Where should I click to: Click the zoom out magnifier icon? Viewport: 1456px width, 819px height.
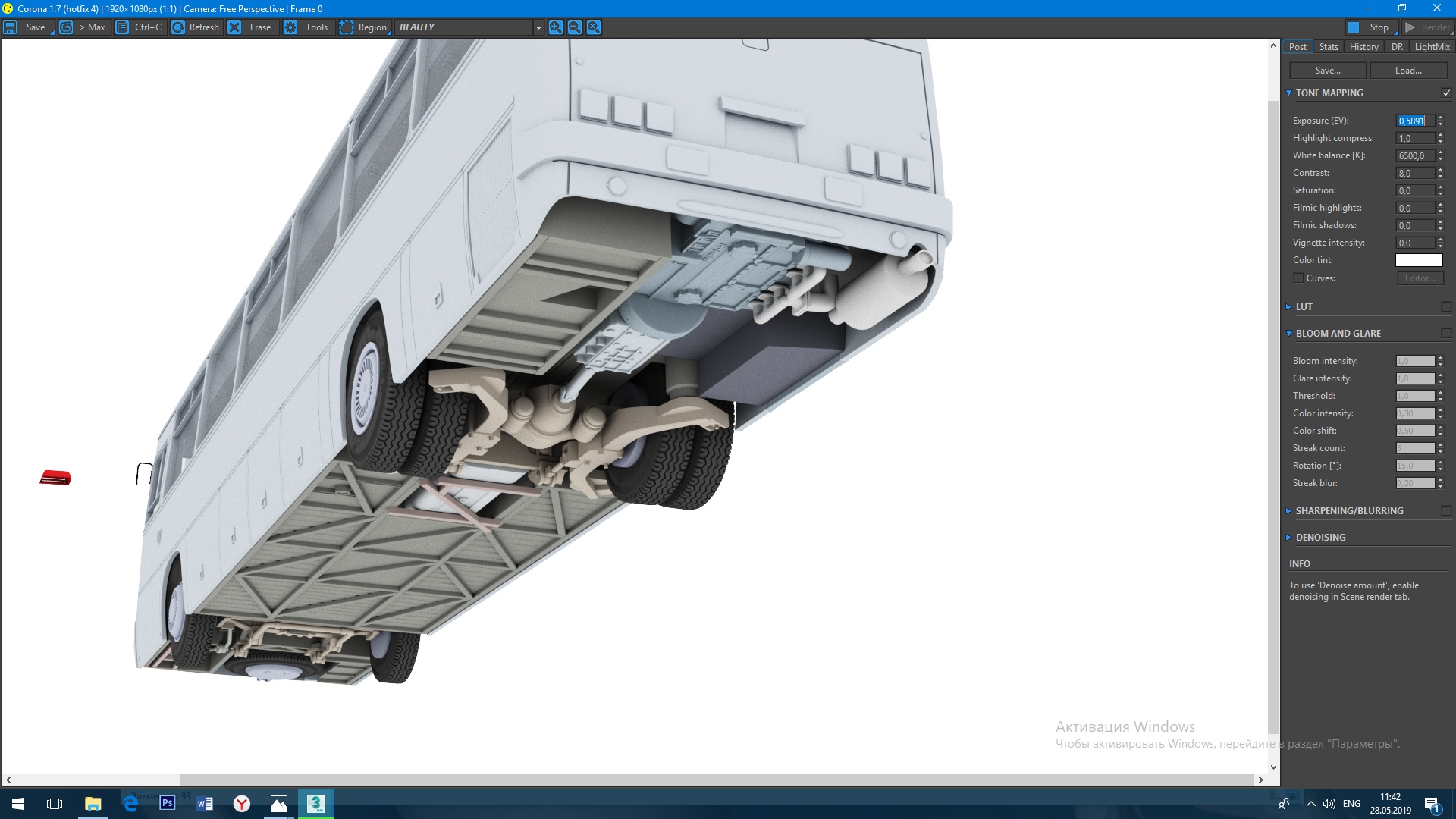[575, 27]
